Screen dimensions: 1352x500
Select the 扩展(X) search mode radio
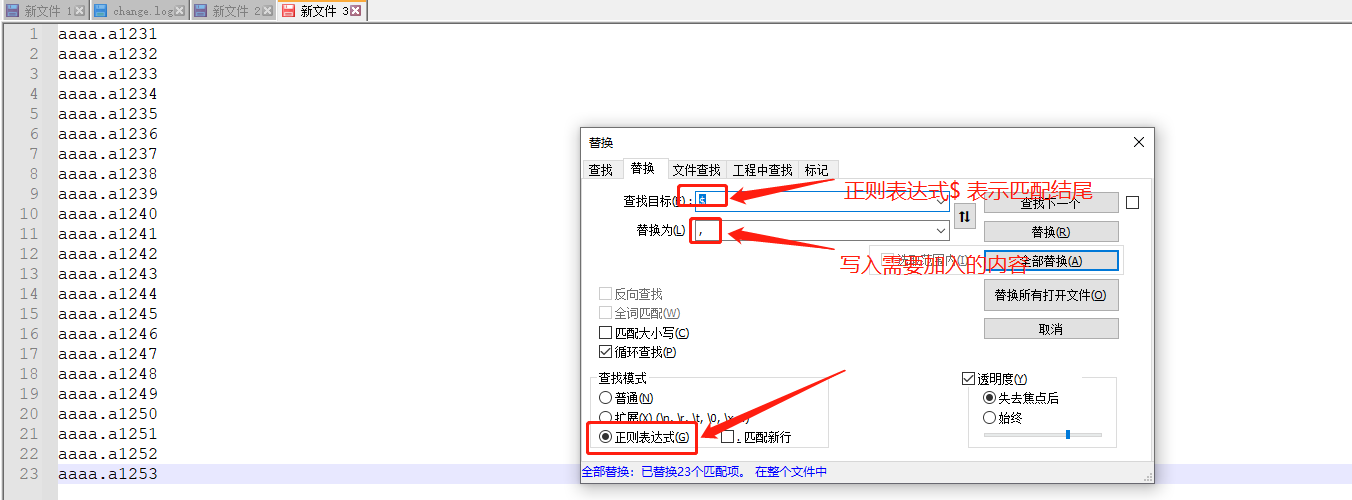tap(605, 417)
